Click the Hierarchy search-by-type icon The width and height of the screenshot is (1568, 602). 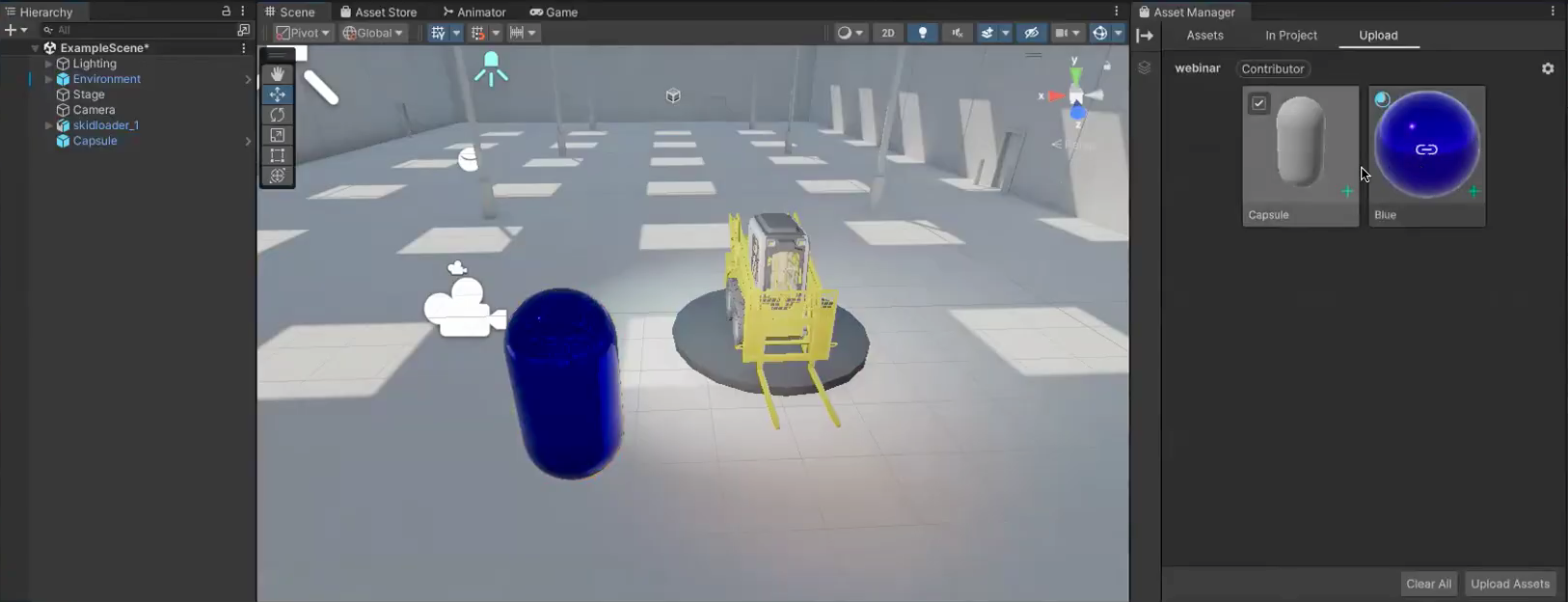[243, 30]
